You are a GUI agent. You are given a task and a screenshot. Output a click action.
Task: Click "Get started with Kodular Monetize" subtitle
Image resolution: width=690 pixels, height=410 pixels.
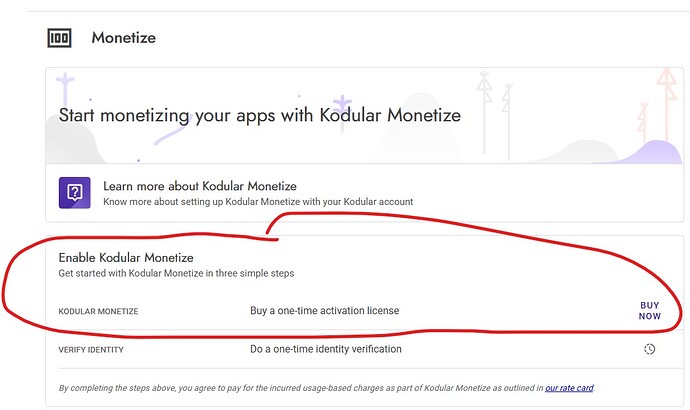click(175, 273)
